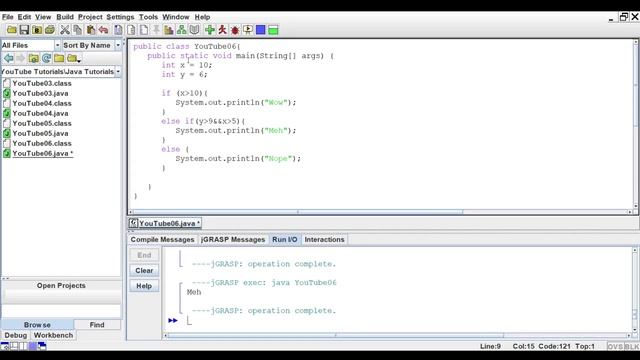Click the Generate CSD page icon
This screenshot has width=640, height=360.
(x=118, y=30)
